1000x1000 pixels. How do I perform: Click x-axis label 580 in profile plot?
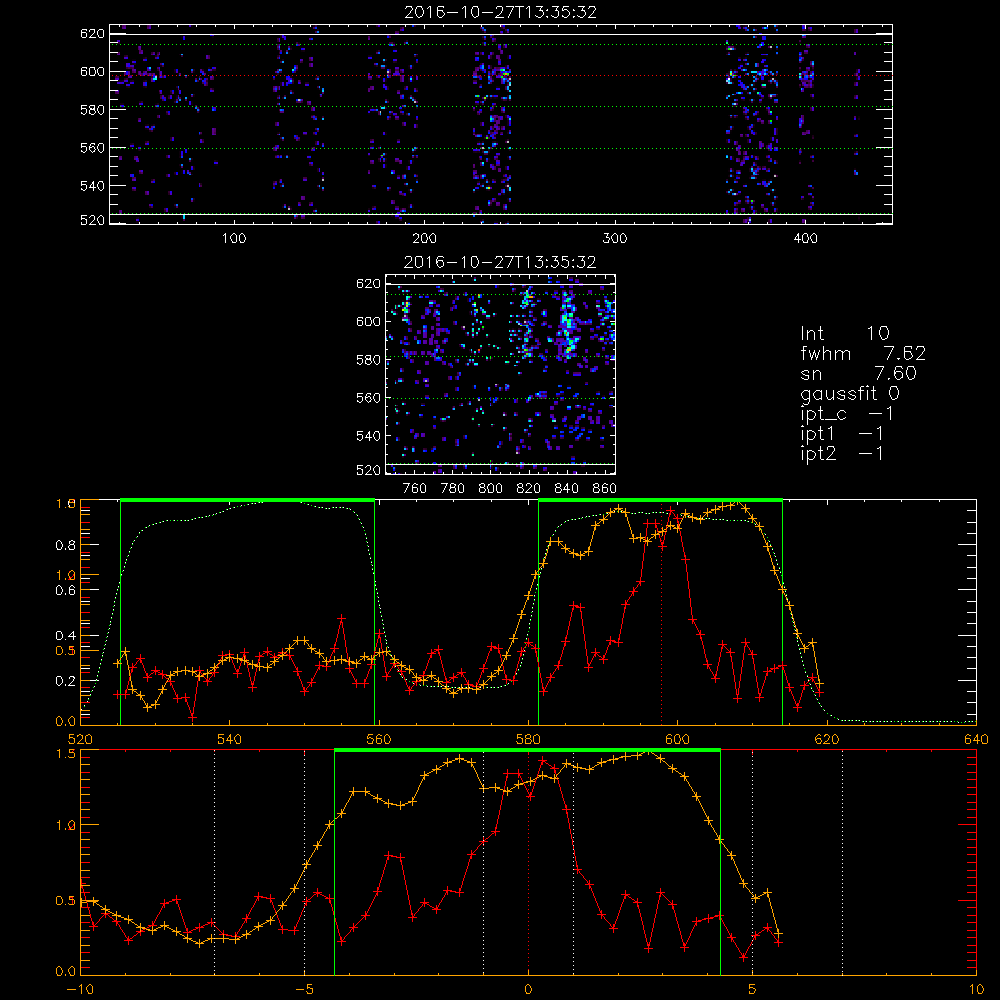528,739
